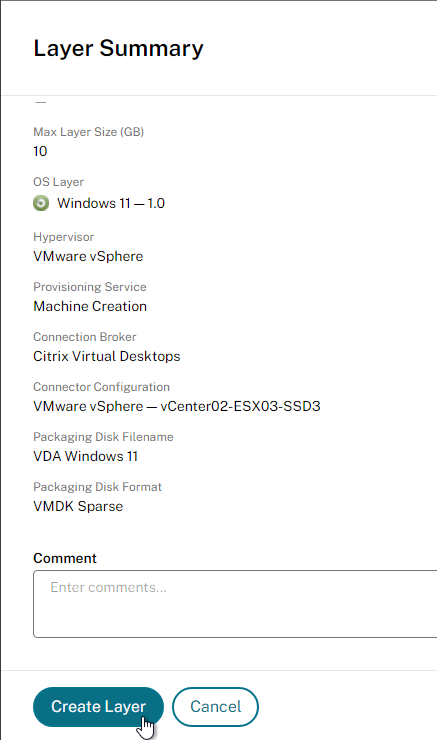The height and width of the screenshot is (740, 437).
Task: Click the Max Layer Size (GB) label
Action: point(89,132)
